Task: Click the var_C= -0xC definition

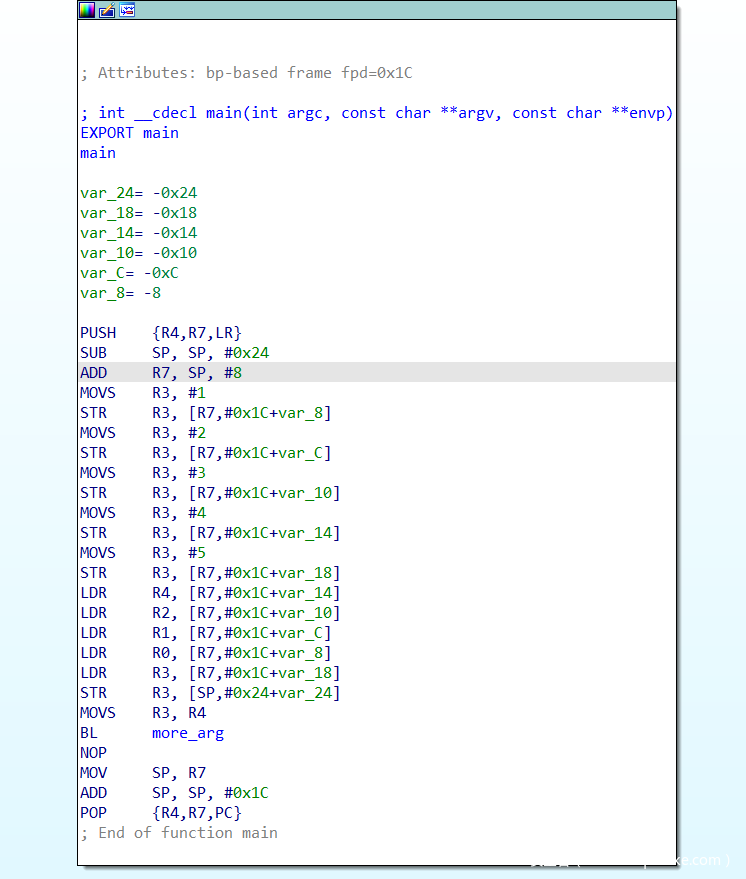Action: [x=129, y=273]
